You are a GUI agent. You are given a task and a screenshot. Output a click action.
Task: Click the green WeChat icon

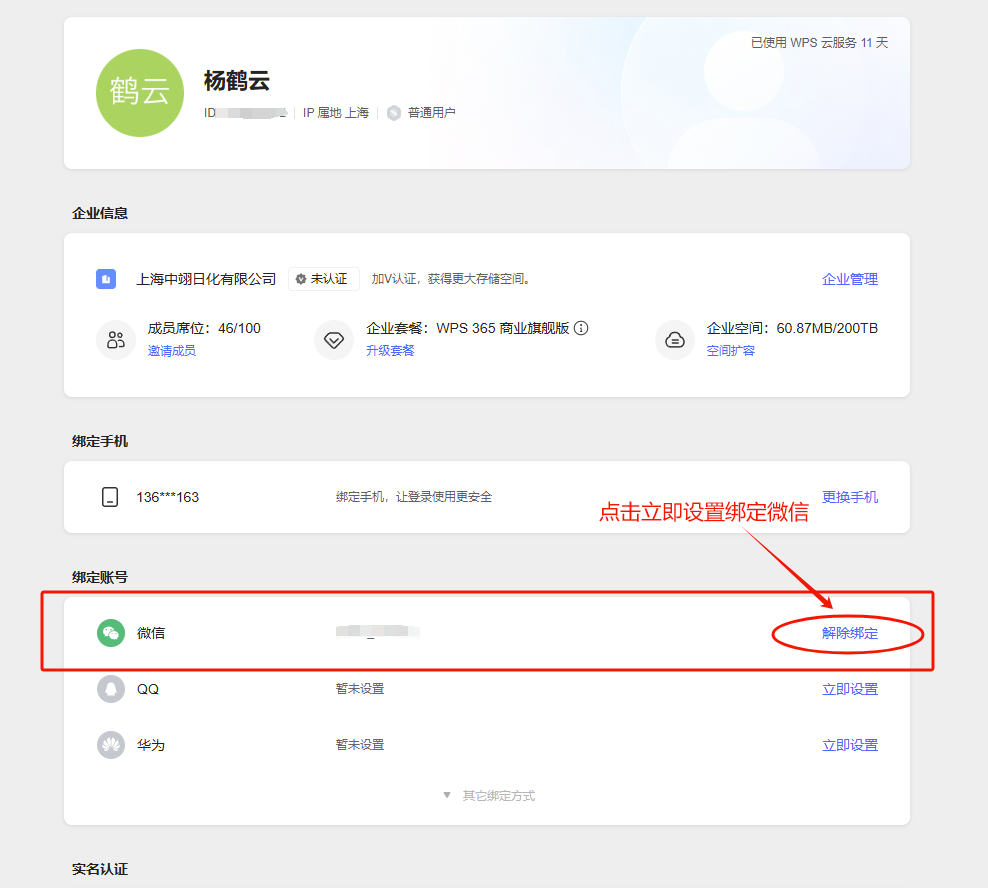point(111,633)
